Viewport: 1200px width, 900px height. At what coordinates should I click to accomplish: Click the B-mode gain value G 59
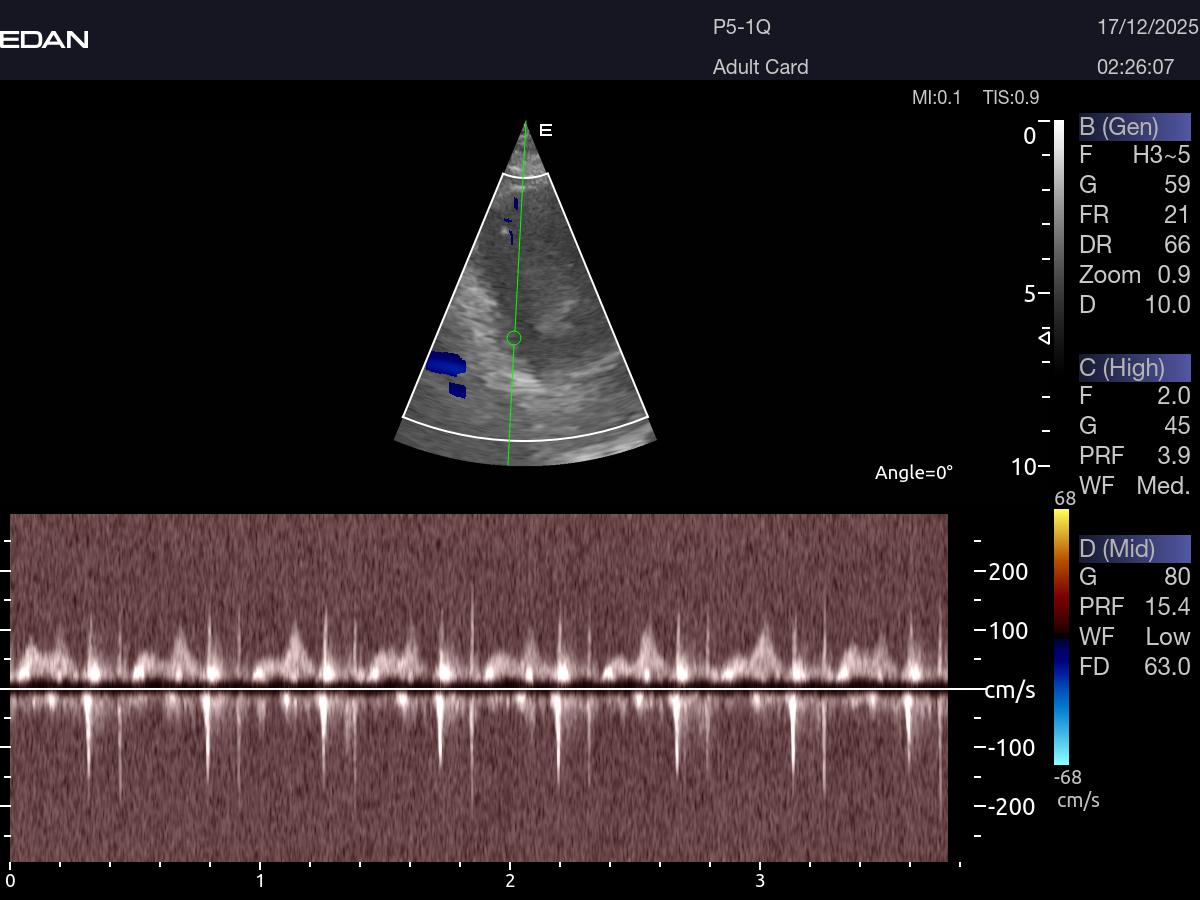tap(1134, 185)
